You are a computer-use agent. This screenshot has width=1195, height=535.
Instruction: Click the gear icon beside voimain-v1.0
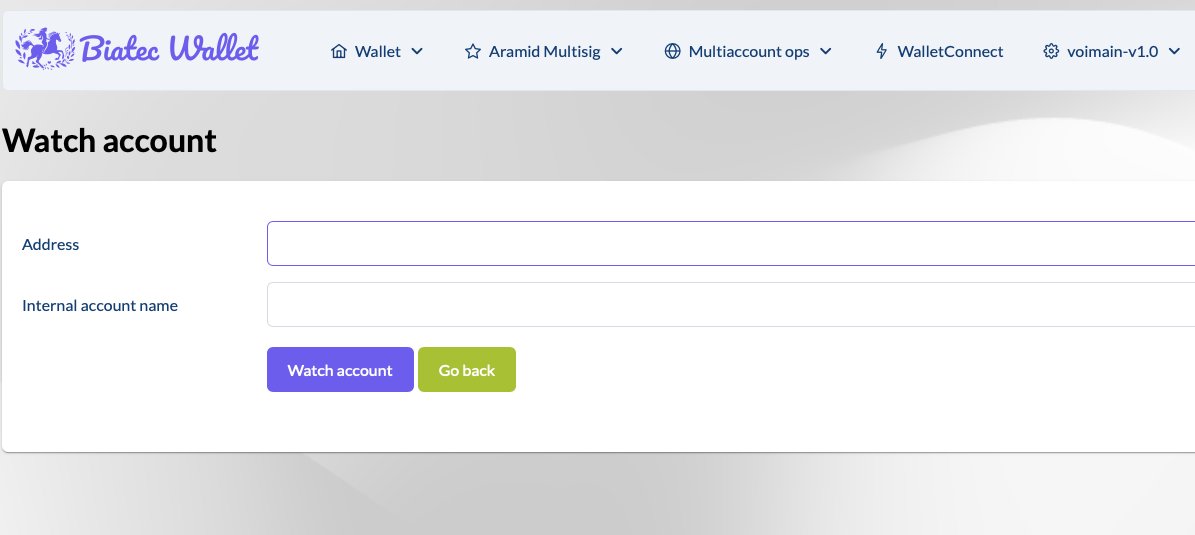[x=1051, y=51]
